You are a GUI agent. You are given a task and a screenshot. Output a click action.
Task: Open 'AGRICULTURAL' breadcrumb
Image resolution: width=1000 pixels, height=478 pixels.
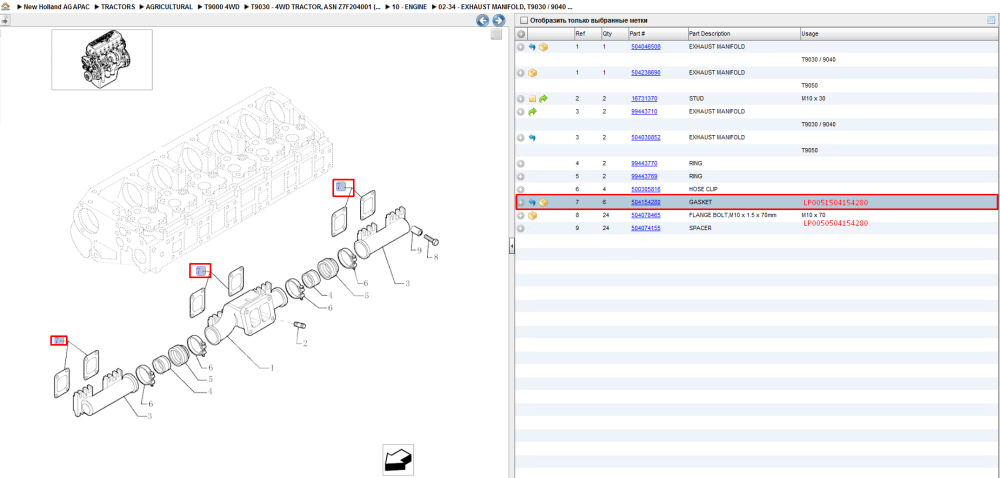coord(169,6)
